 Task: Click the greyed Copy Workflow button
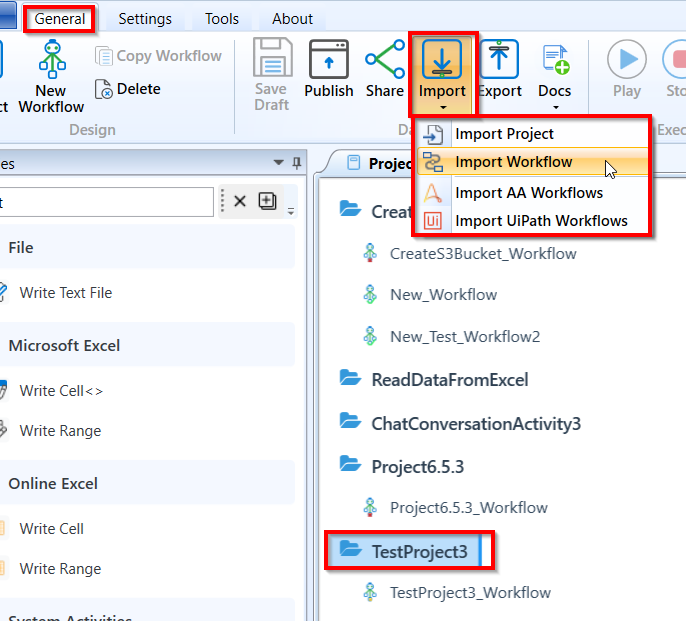pyautogui.click(x=158, y=56)
